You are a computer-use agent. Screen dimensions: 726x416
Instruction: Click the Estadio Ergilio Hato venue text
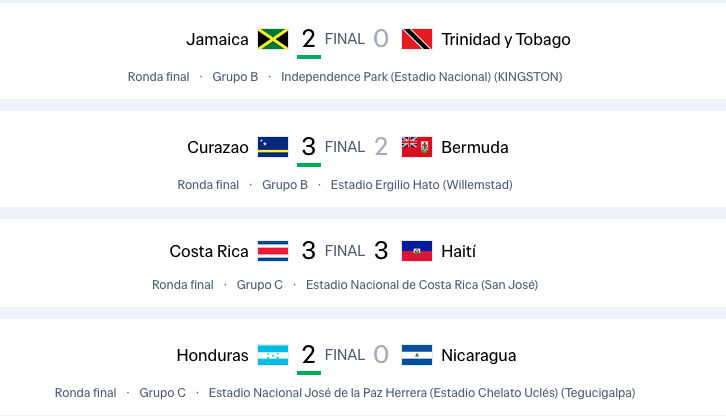(x=422, y=185)
